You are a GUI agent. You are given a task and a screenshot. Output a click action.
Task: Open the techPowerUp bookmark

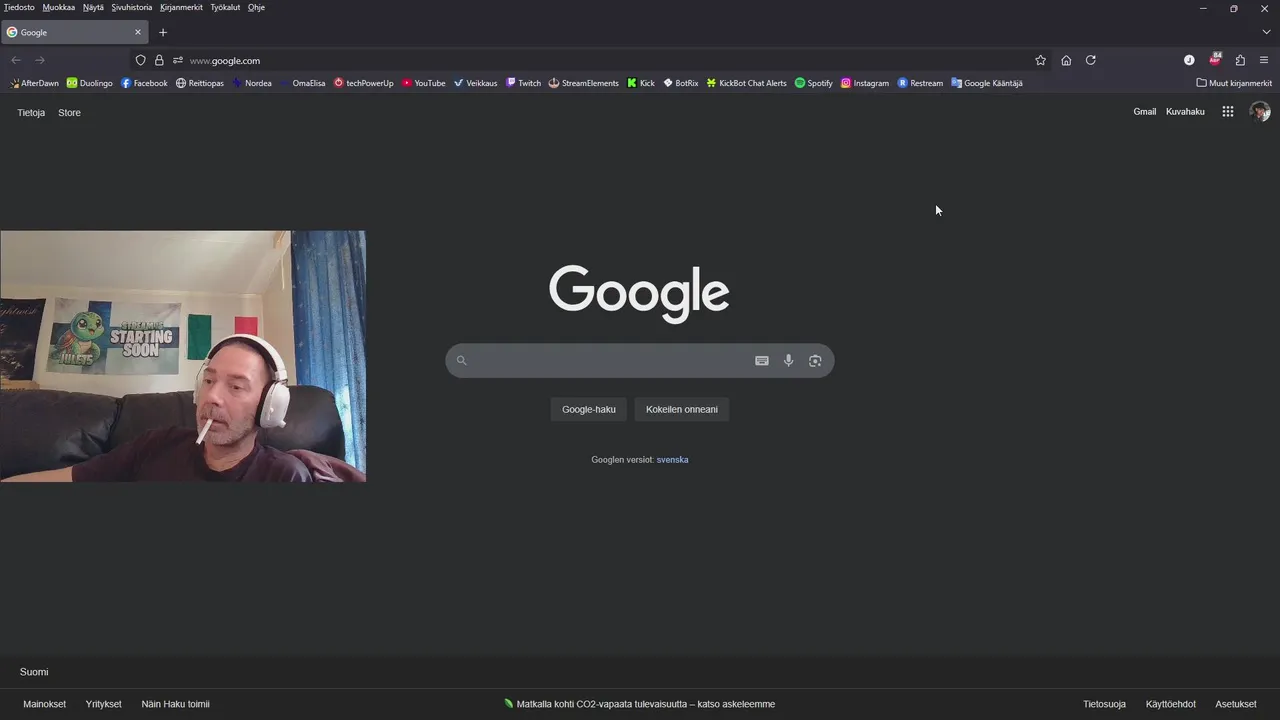[364, 83]
